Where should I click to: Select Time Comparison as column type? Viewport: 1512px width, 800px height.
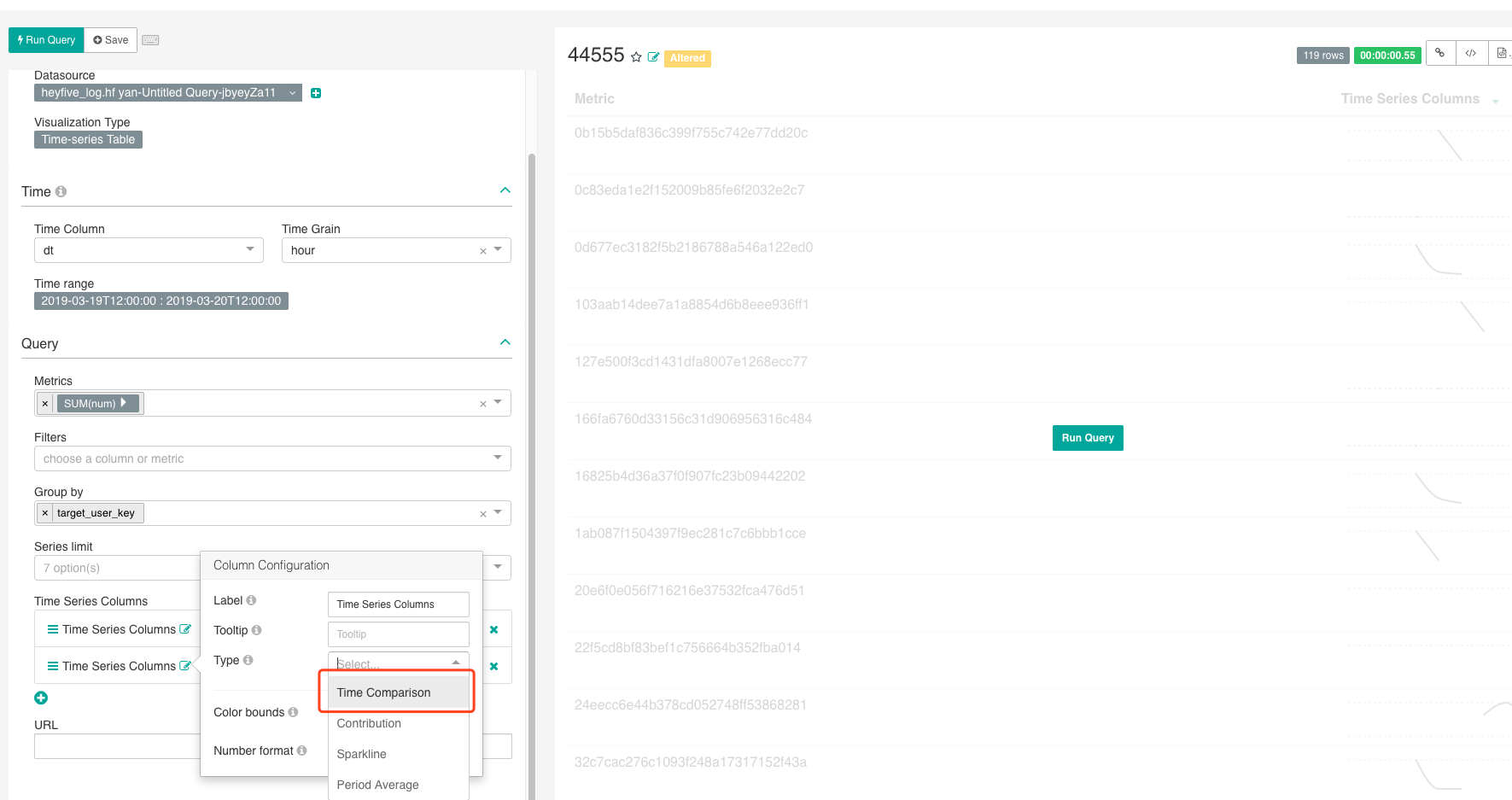(383, 692)
